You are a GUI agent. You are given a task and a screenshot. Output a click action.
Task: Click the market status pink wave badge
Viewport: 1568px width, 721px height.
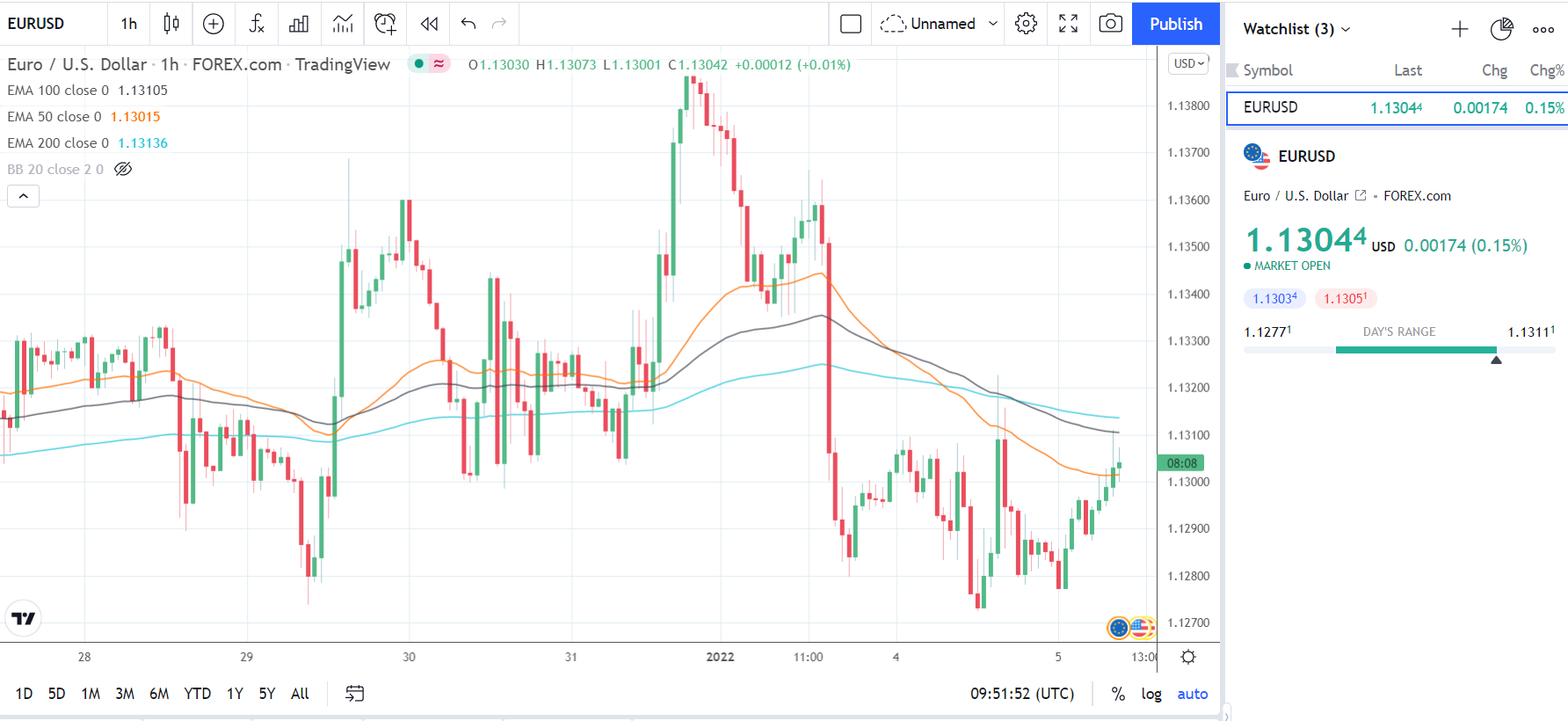point(439,63)
